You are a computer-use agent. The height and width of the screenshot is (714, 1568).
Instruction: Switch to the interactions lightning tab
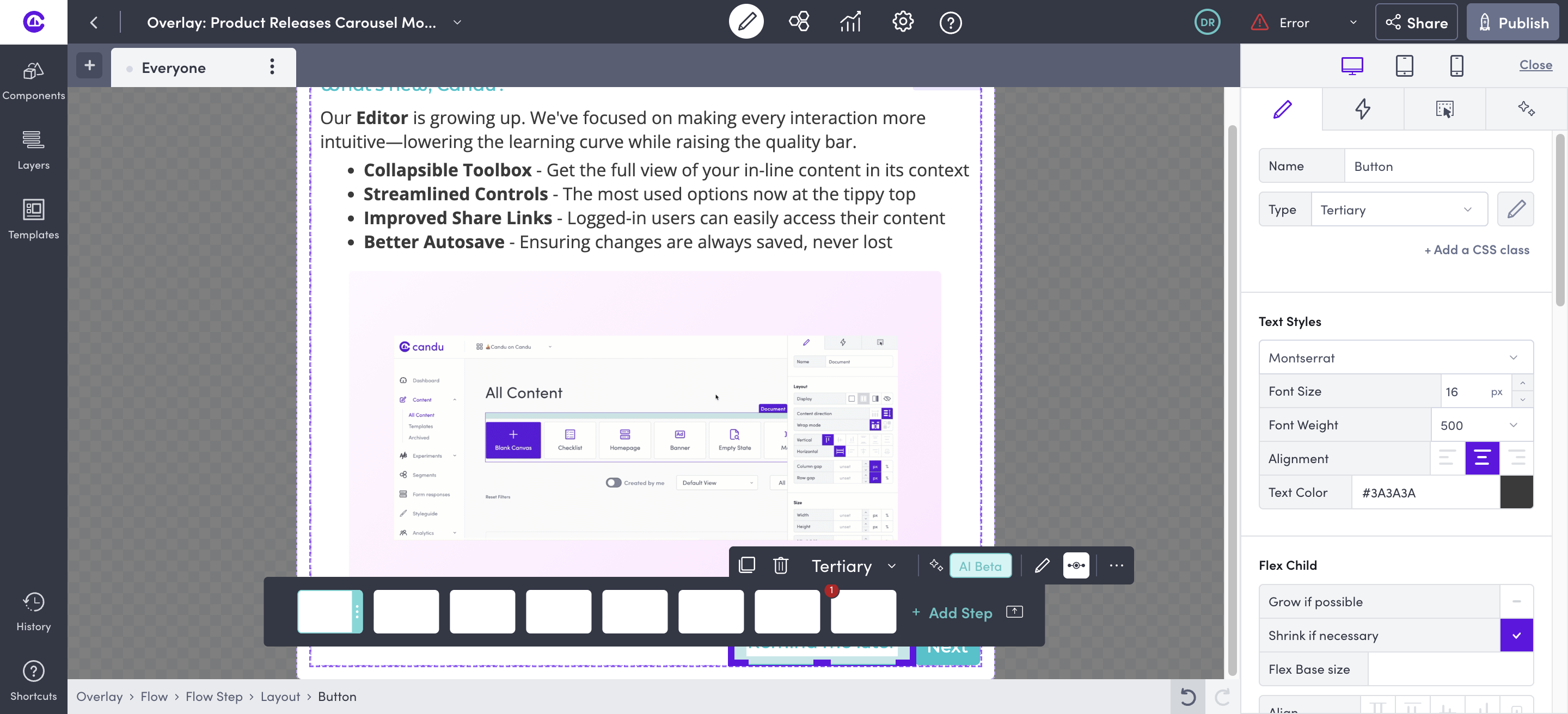pos(1363,109)
